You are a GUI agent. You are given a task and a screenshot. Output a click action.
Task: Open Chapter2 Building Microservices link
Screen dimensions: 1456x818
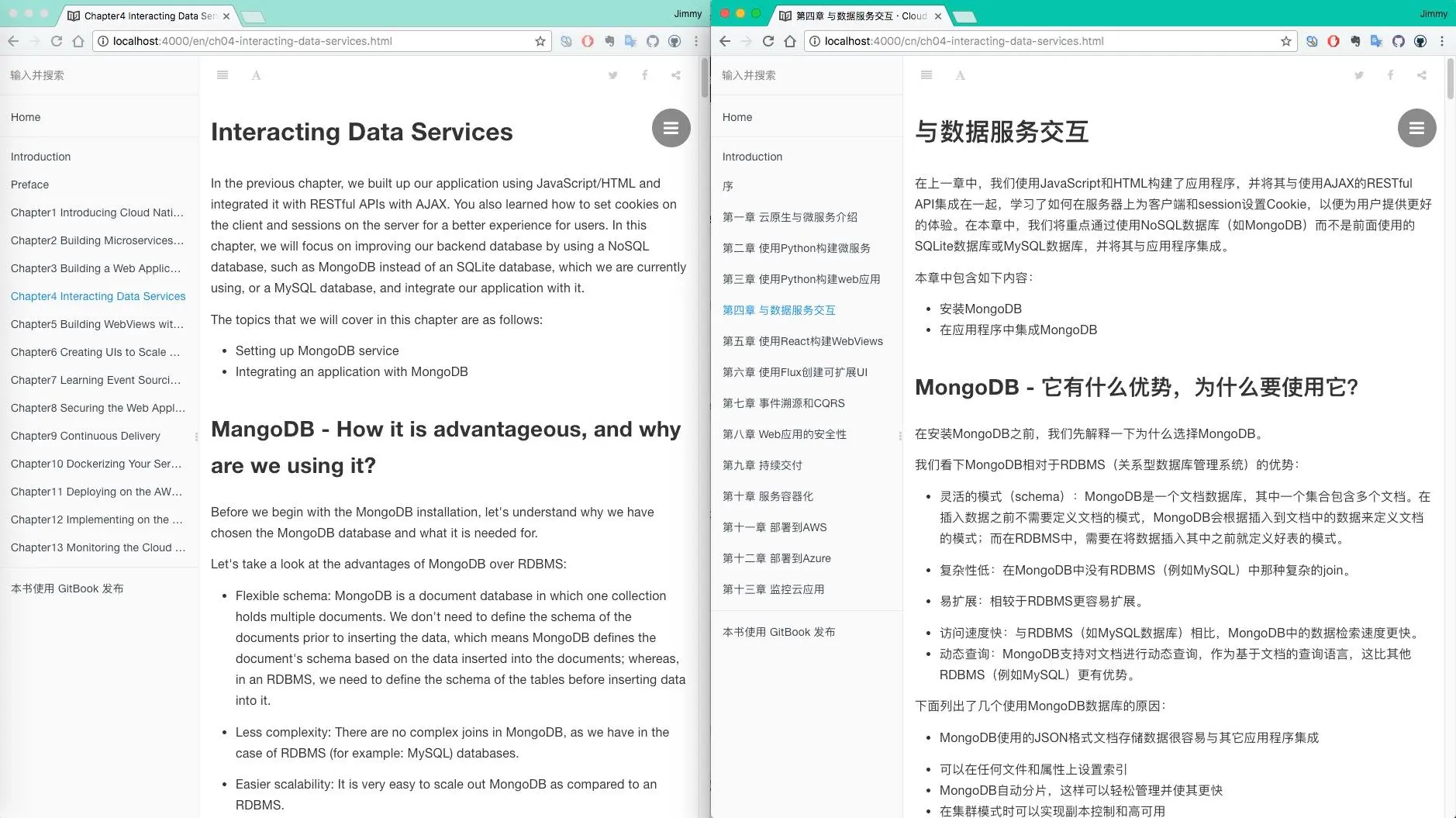click(98, 240)
